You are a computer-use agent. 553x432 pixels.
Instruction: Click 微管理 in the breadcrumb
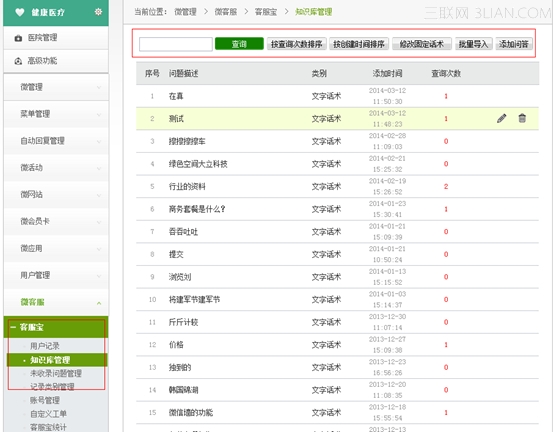[185, 12]
